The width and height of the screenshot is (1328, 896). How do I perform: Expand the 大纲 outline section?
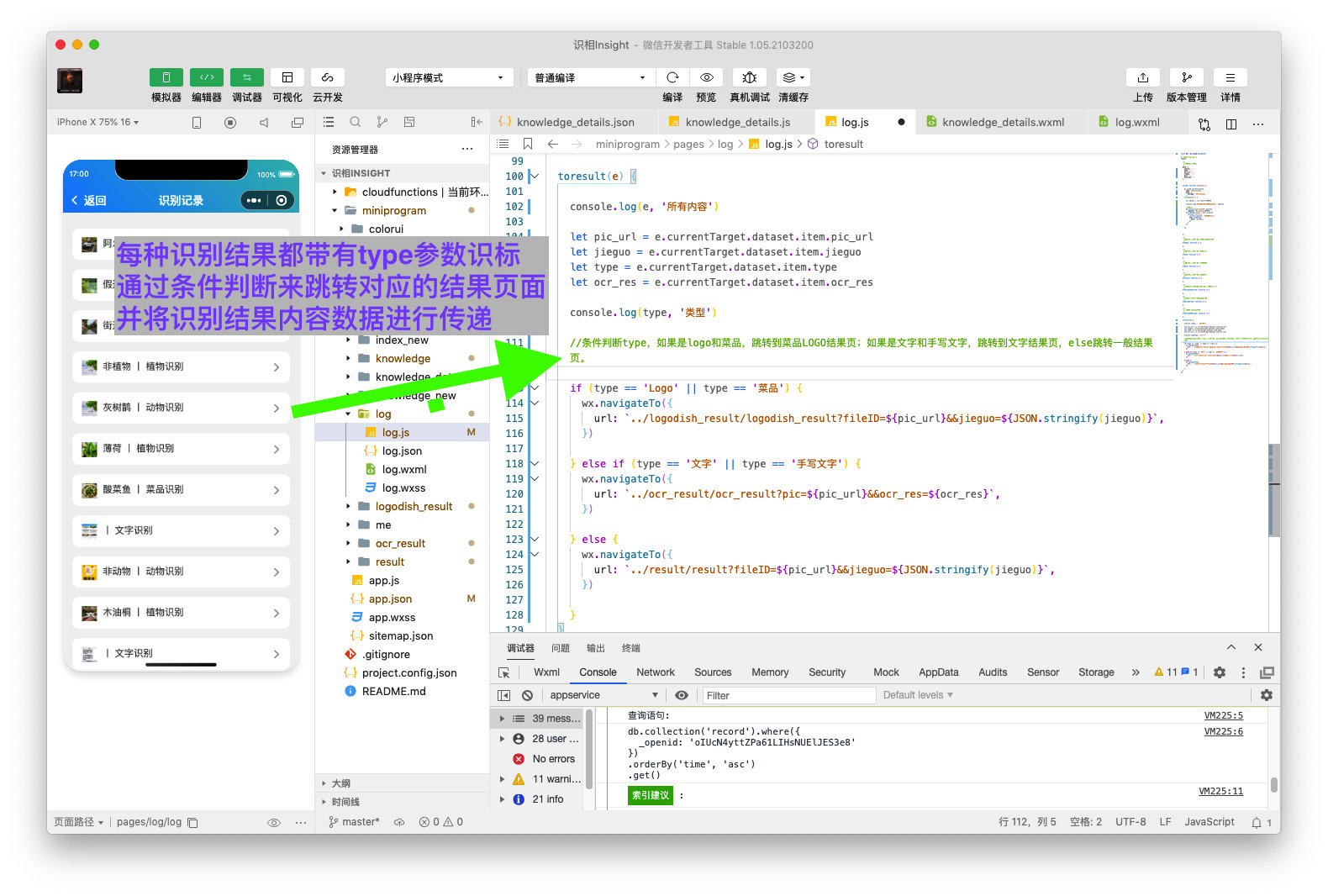(x=402, y=783)
